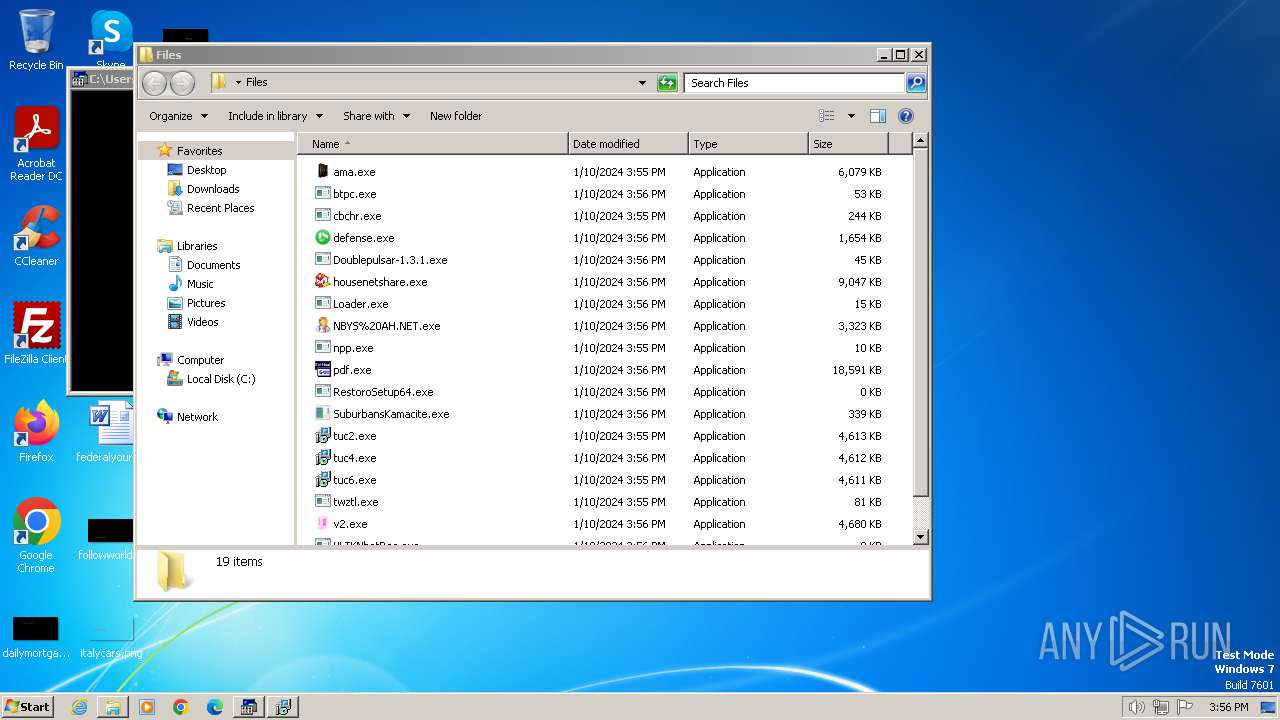Select Desktop in Favorites
This screenshot has width=1280, height=720.
tap(206, 170)
